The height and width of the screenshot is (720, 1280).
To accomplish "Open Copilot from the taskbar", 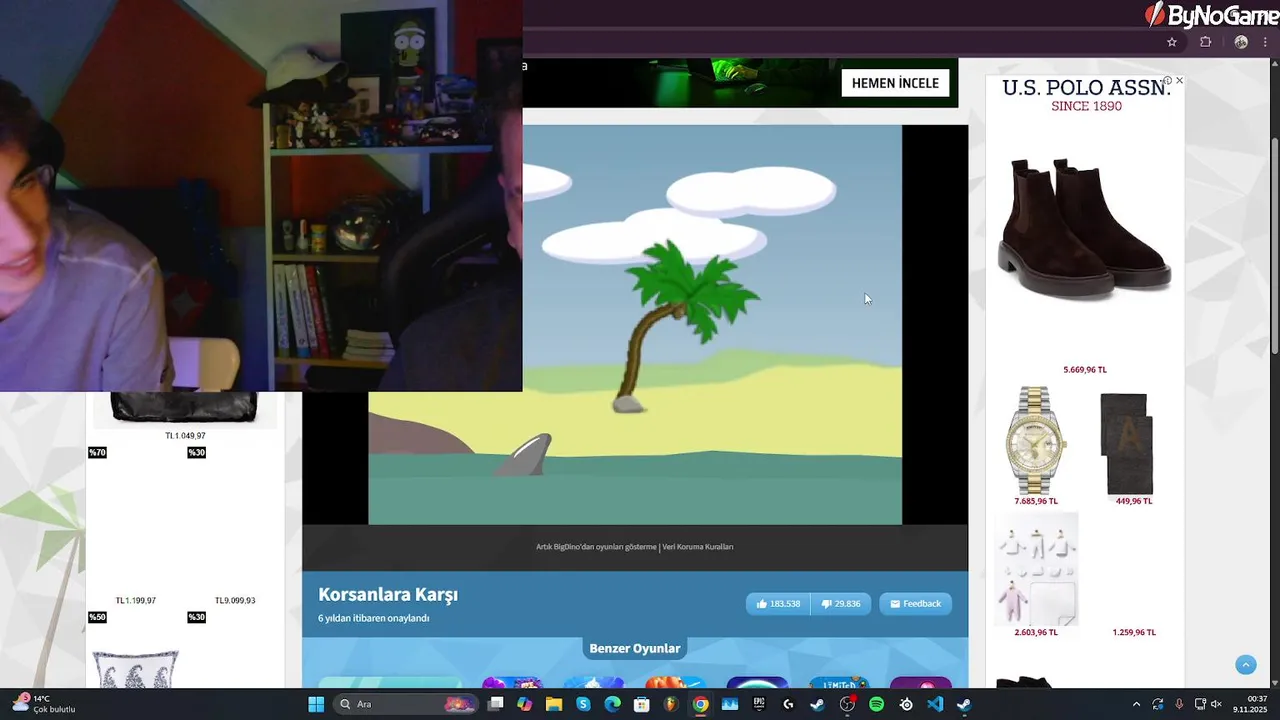I will click(x=525, y=704).
